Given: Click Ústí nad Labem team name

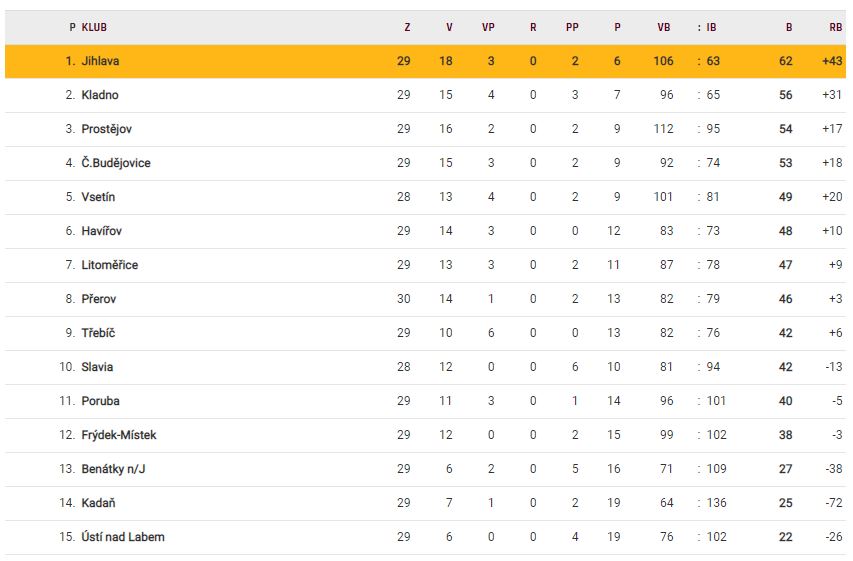Looking at the screenshot, I should pos(123,537).
